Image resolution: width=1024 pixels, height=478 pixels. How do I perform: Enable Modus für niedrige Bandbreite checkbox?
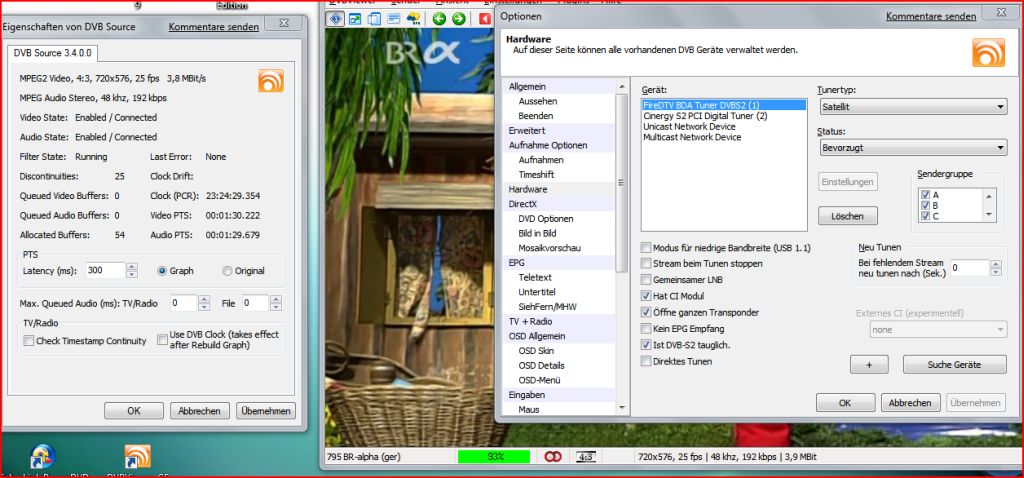pyautogui.click(x=646, y=248)
